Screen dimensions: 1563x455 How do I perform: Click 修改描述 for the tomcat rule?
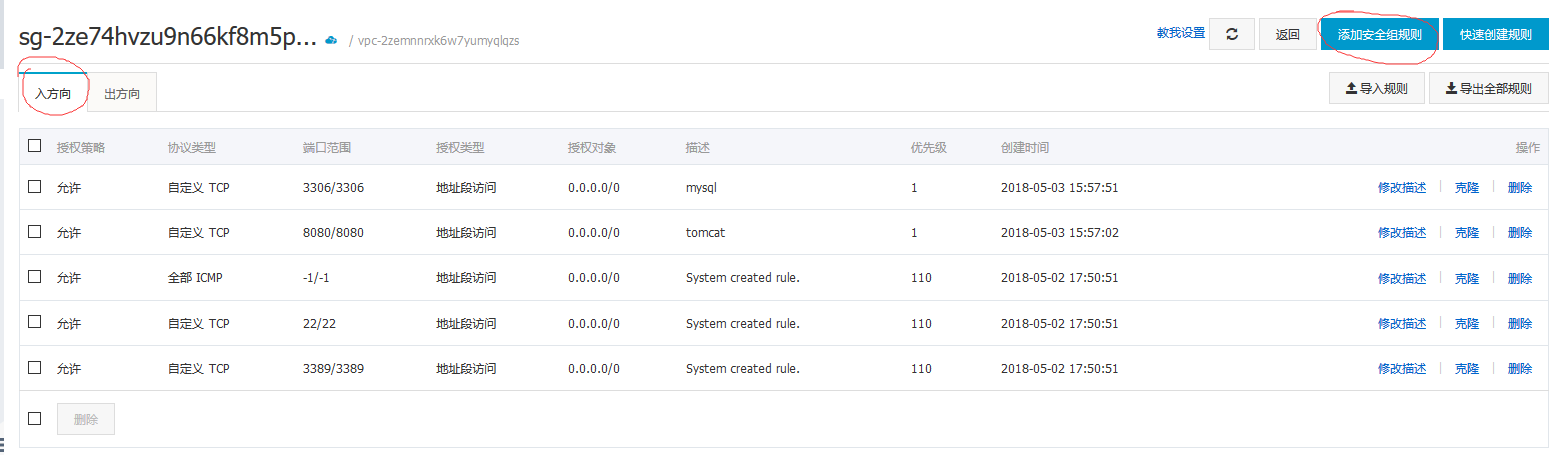(x=1402, y=232)
